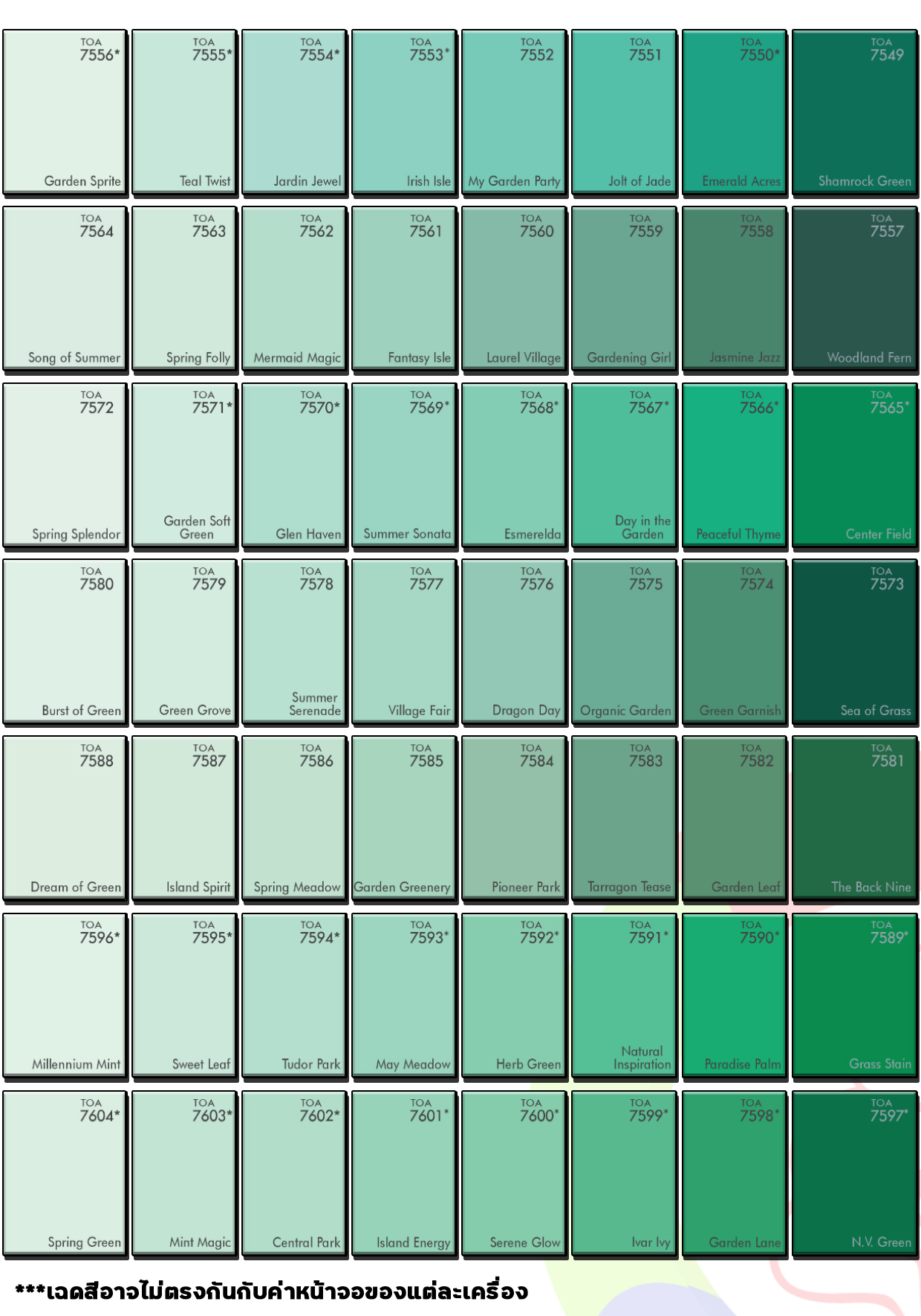Select the Herb Green 7592 swatch

[514, 995]
